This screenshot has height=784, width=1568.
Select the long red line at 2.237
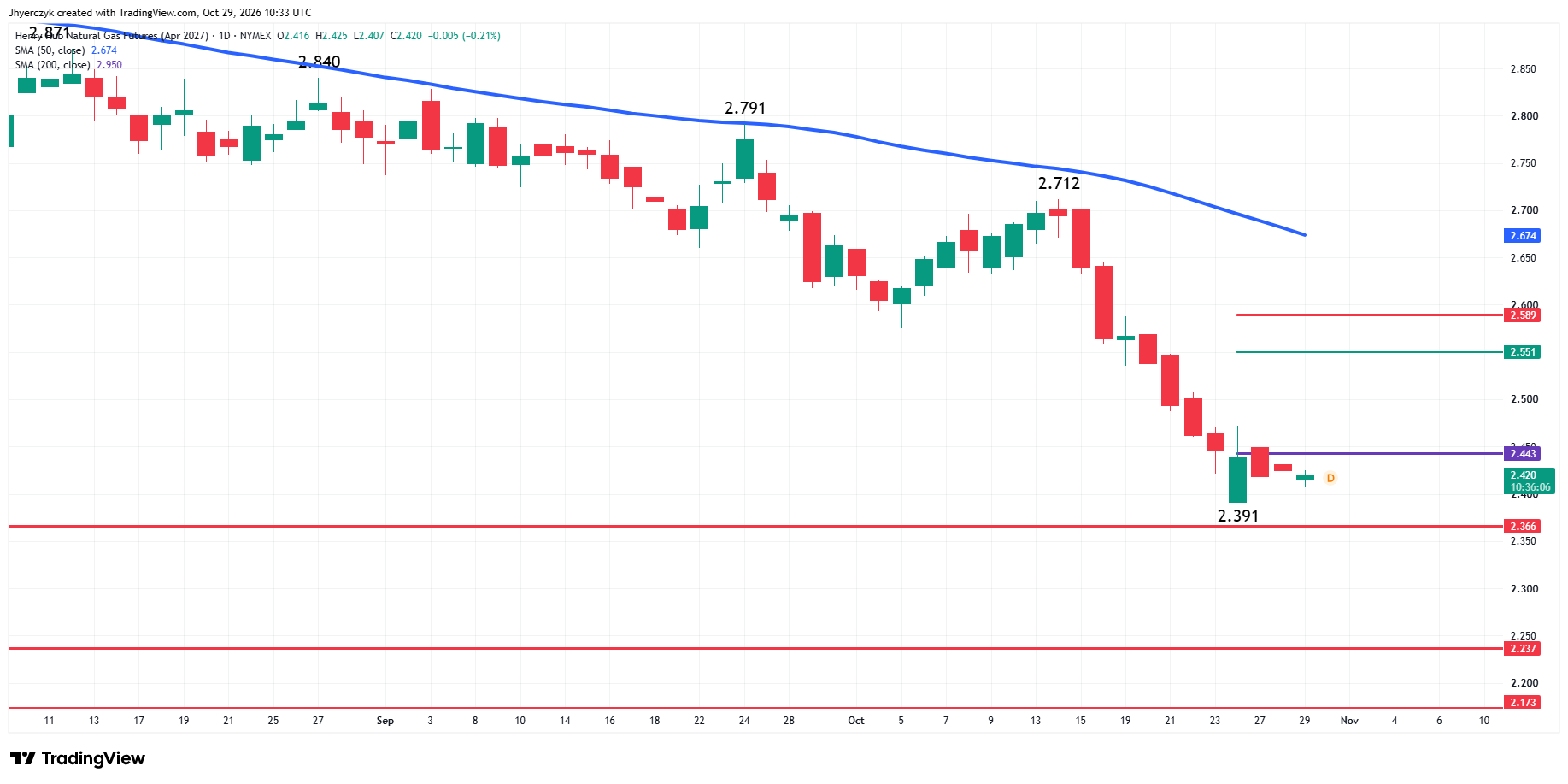coord(755,649)
